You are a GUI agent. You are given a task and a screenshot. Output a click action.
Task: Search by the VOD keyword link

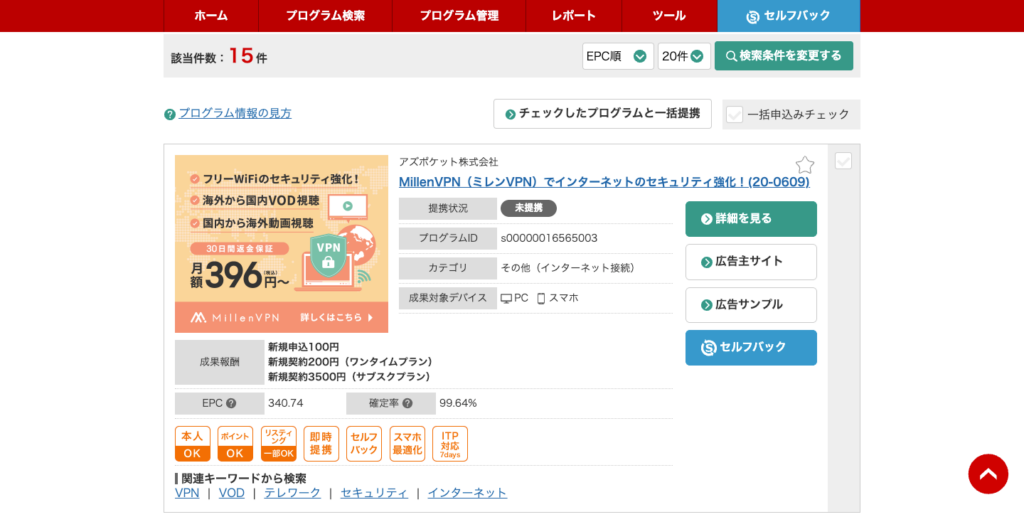tap(231, 493)
